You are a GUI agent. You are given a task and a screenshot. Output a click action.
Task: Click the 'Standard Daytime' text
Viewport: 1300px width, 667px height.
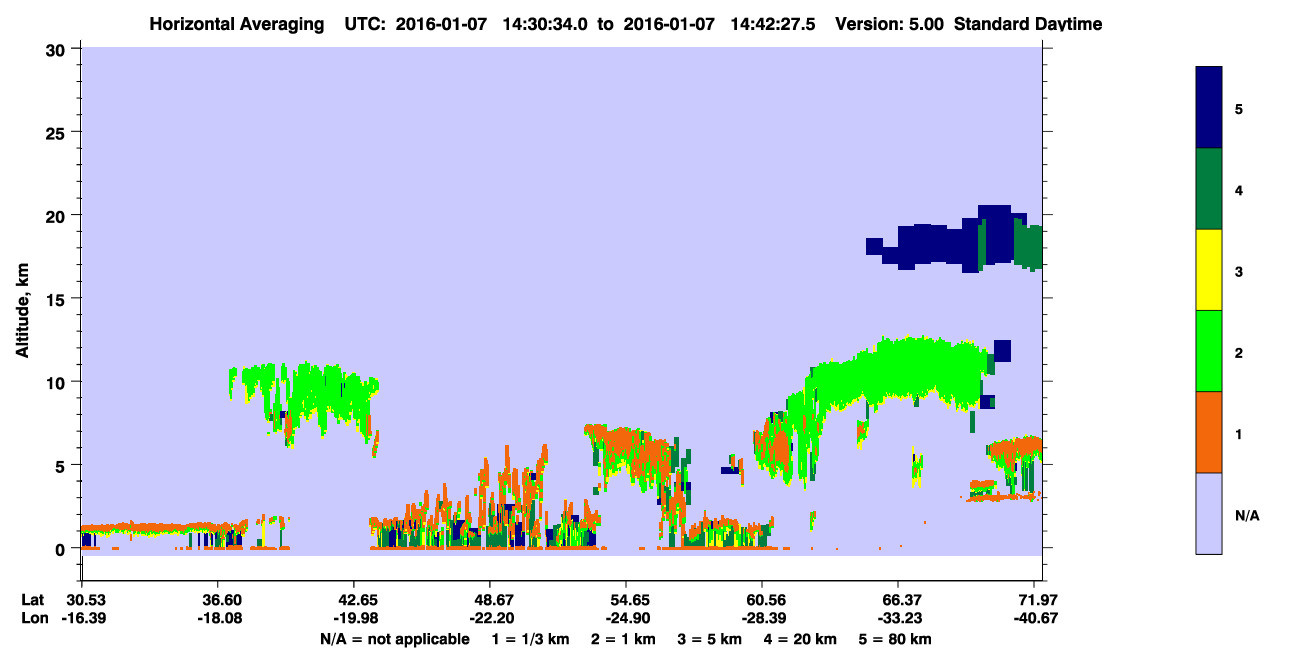coord(1028,23)
